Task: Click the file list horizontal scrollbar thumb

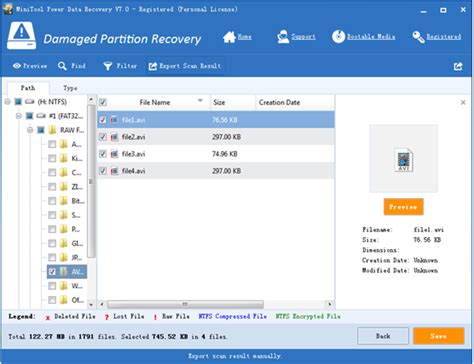Action: pos(185,304)
